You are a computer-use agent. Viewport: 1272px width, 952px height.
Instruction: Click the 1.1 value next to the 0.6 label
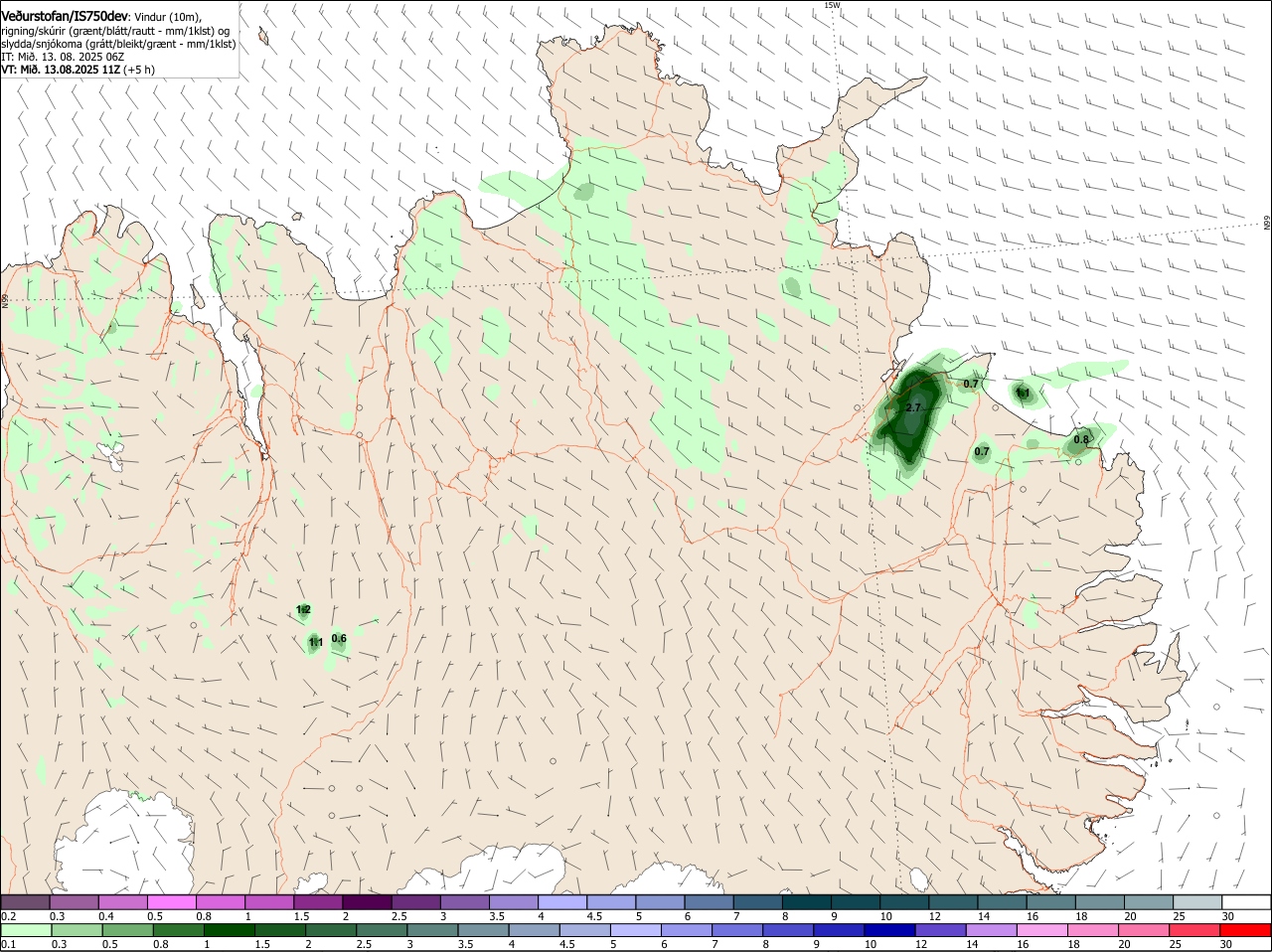click(315, 643)
